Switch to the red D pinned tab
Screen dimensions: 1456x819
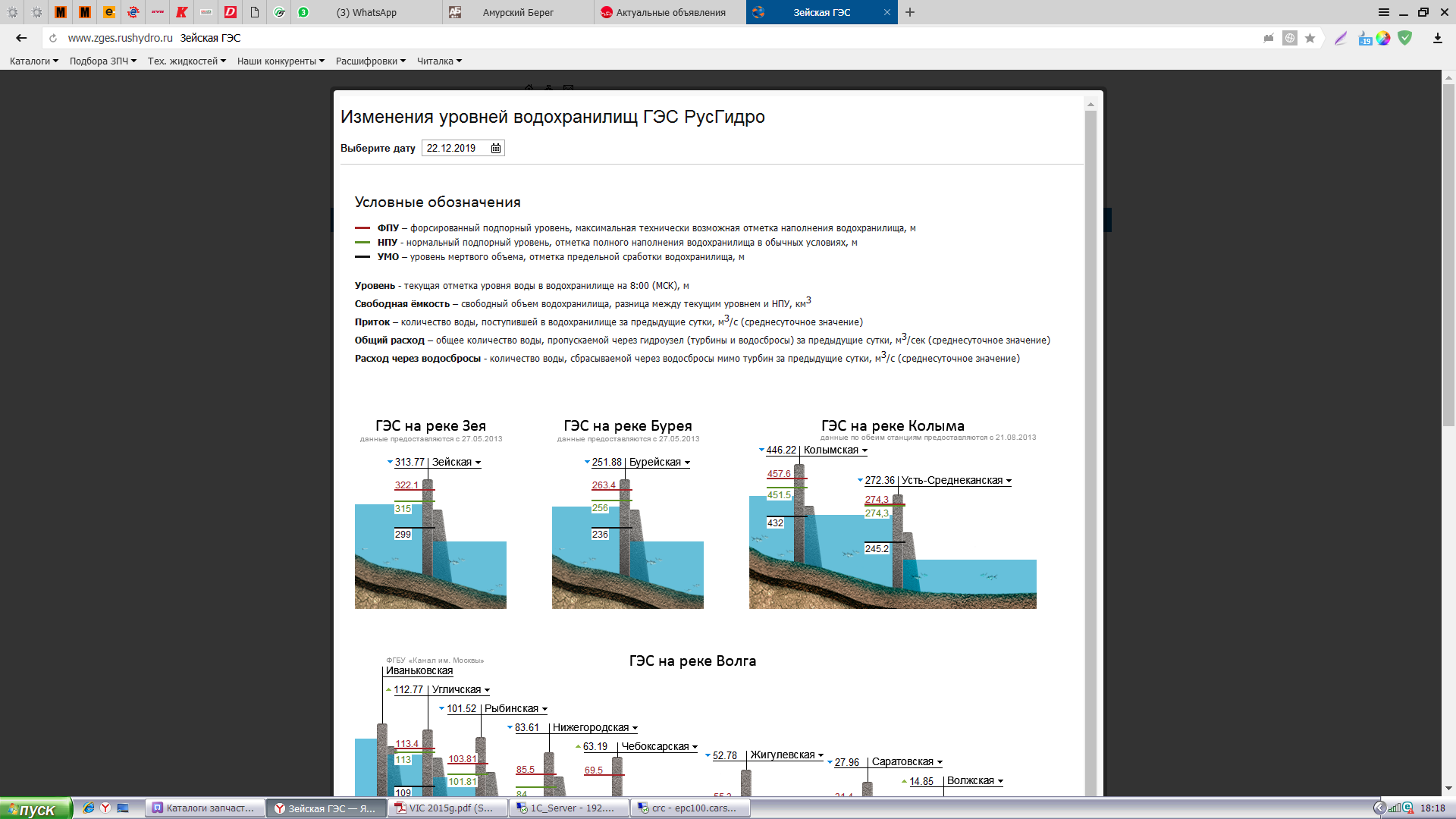[x=231, y=12]
